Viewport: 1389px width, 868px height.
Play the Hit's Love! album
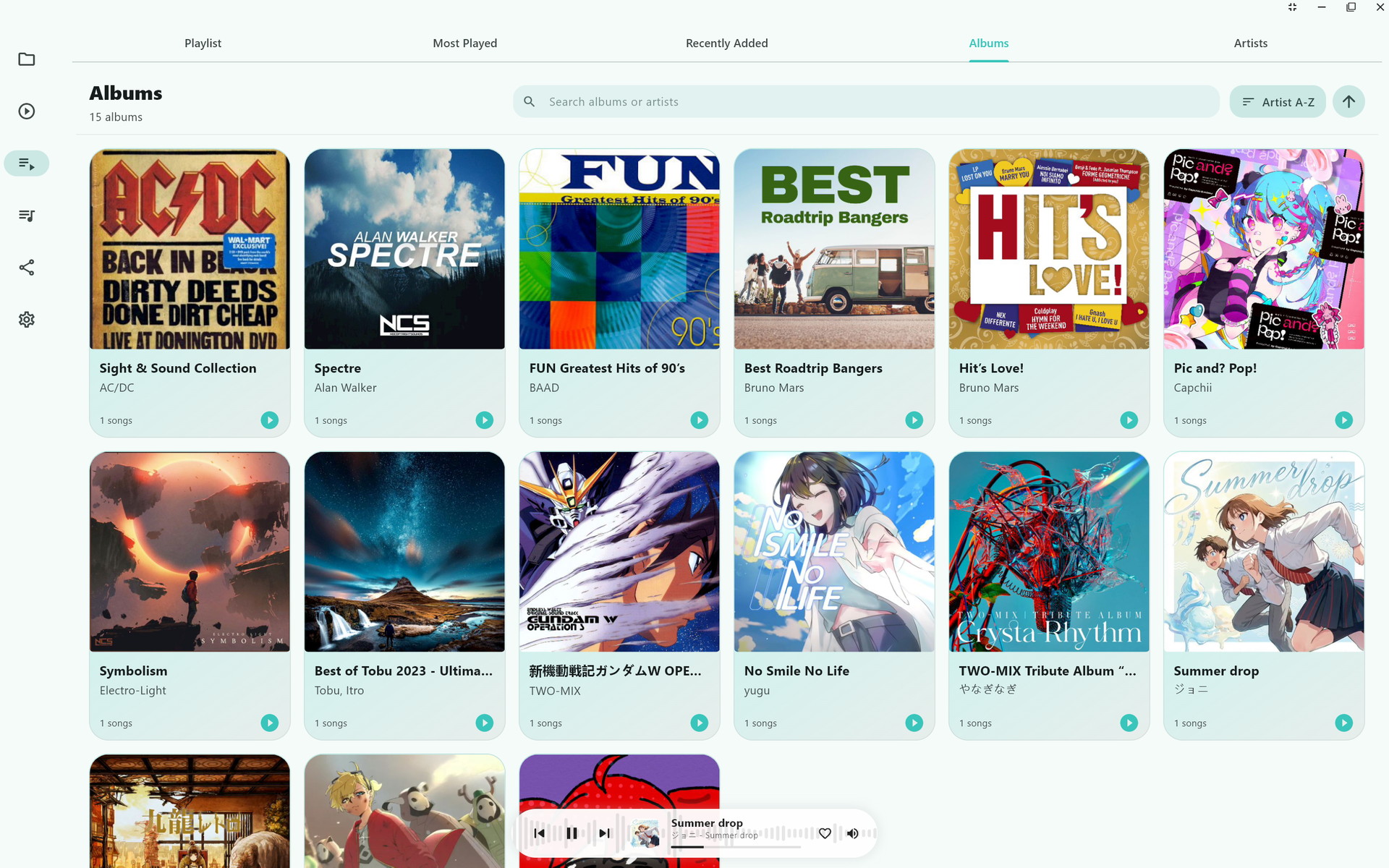click(x=1129, y=420)
